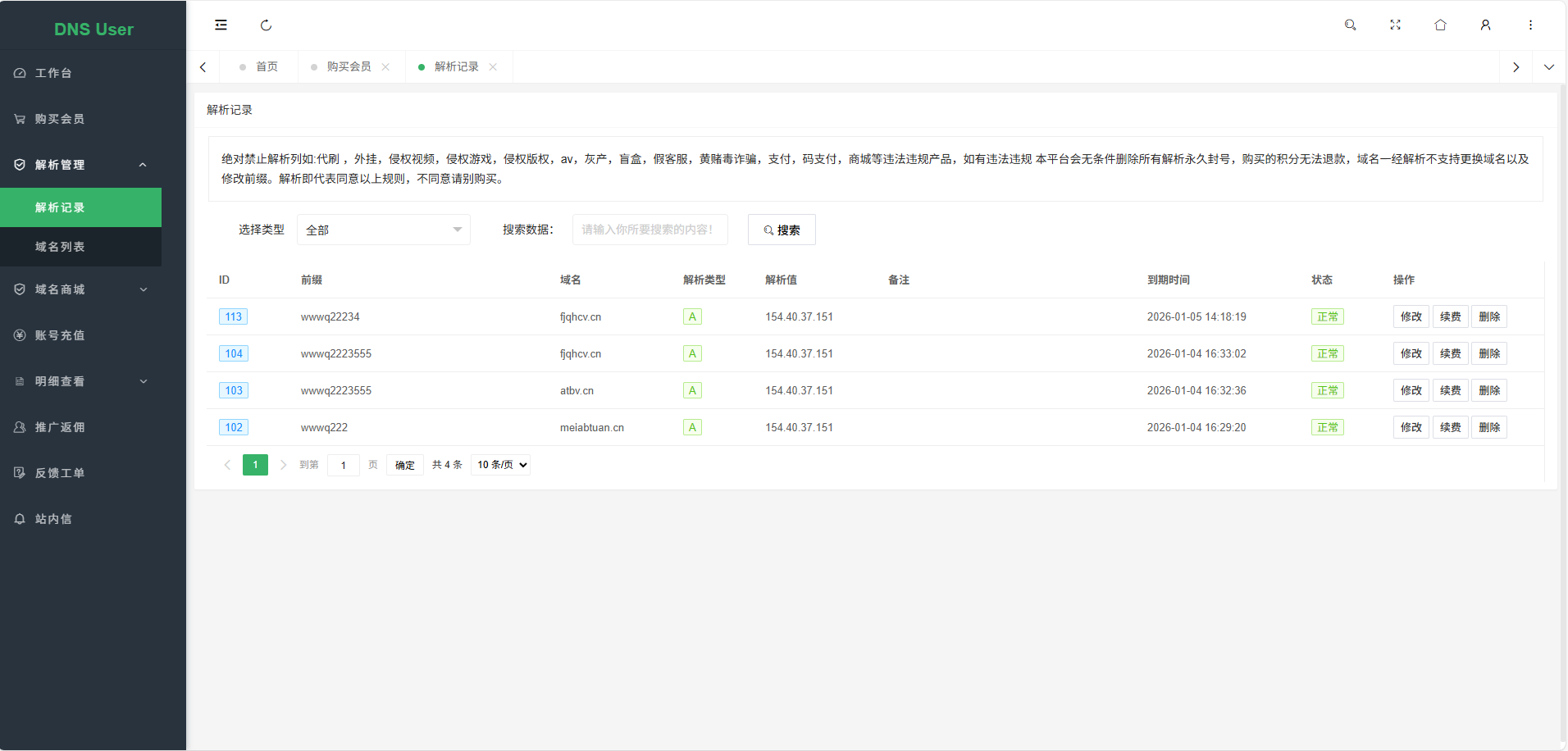Open the tab actions dropdown chevron

click(1548, 67)
